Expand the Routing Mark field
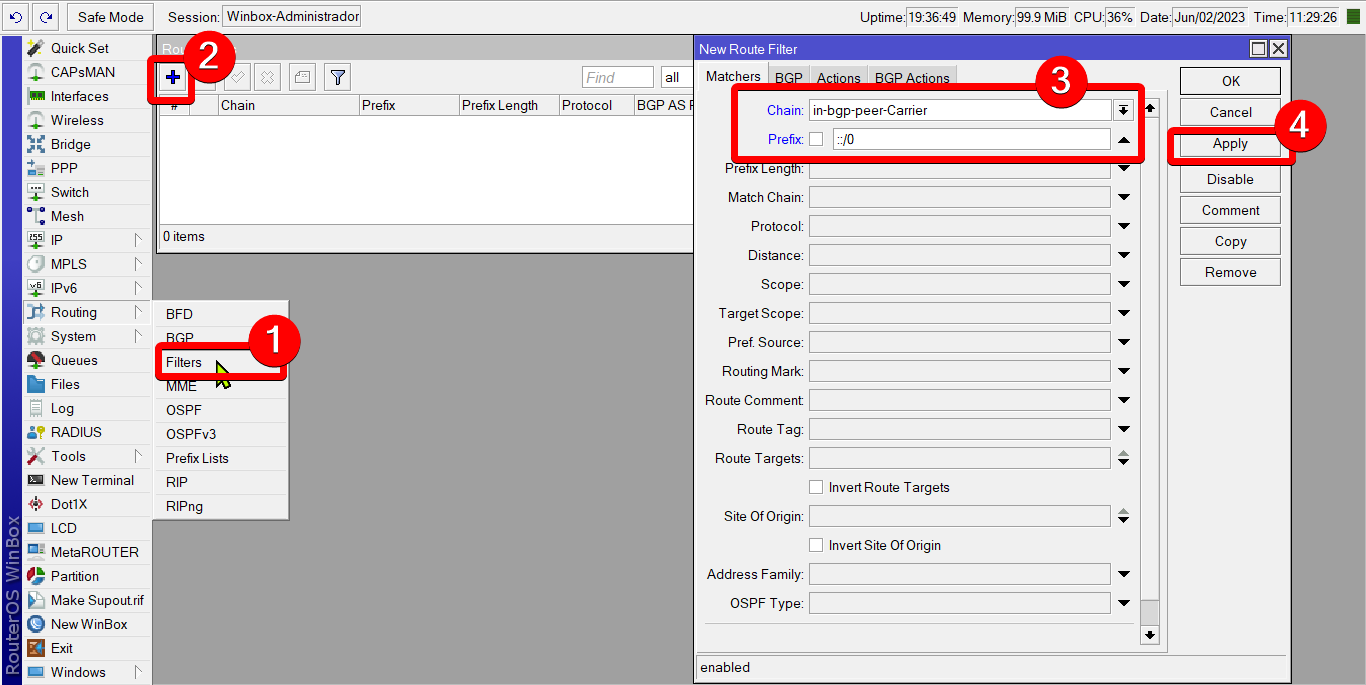This screenshot has height=685, width=1366. click(1124, 372)
